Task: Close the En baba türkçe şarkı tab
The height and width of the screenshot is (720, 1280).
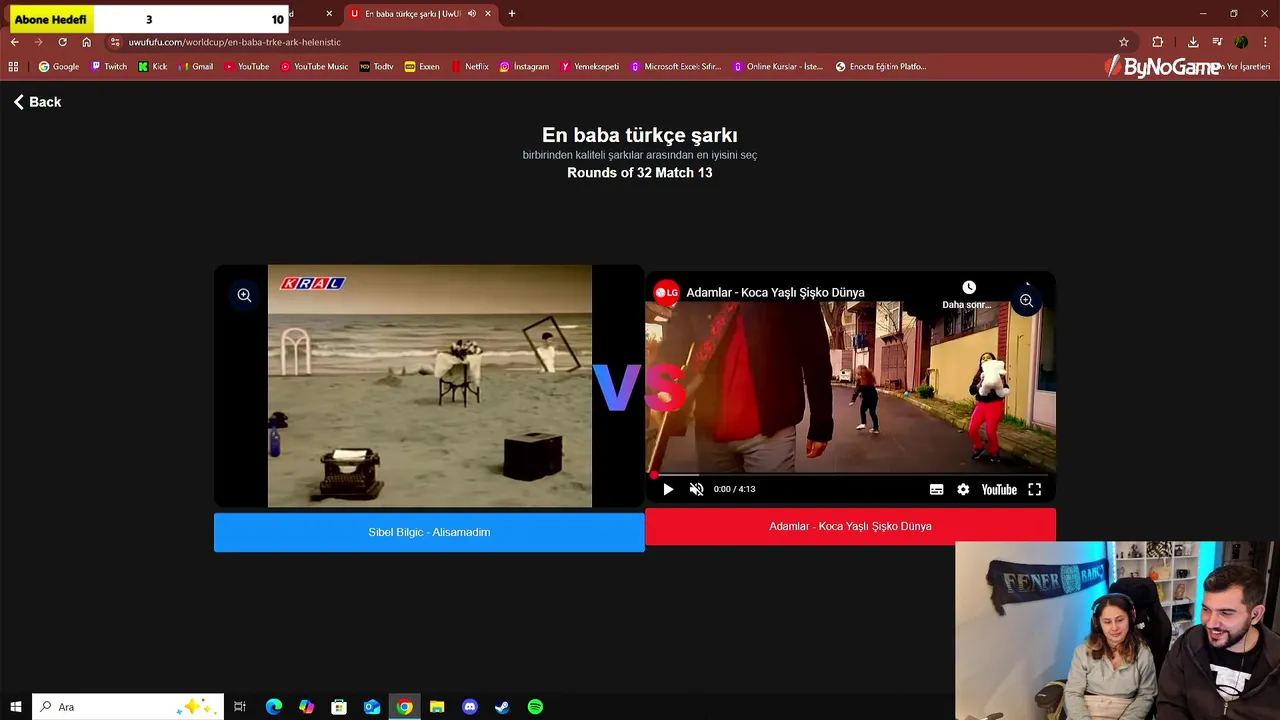Action: coord(488,14)
